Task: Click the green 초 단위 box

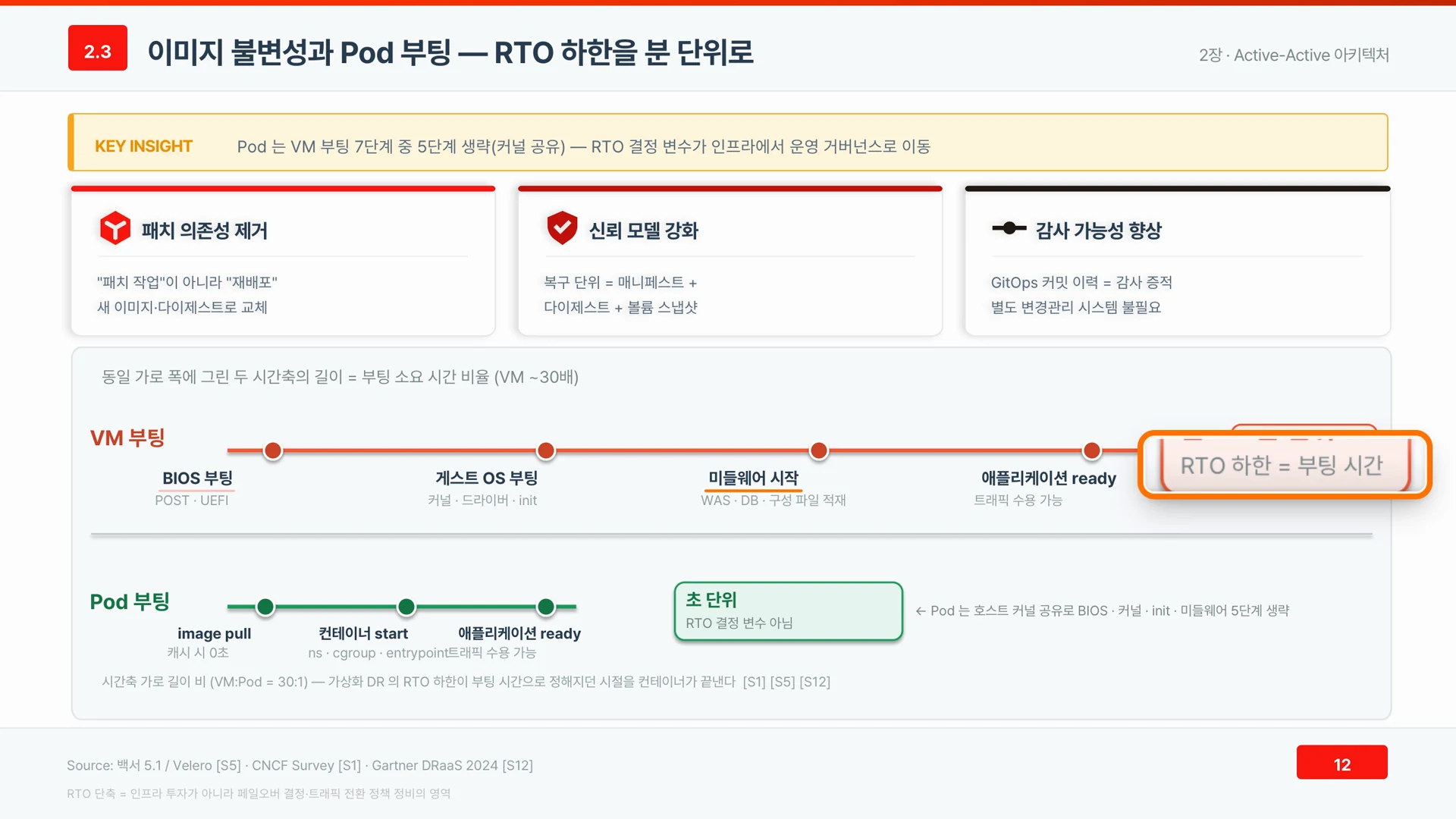Action: (789, 611)
